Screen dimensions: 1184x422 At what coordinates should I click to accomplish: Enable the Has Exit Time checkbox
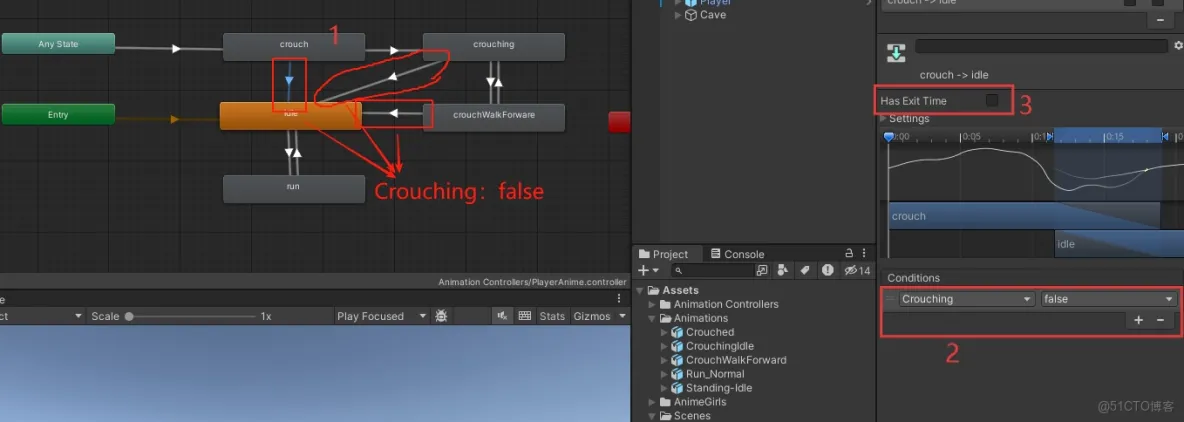992,100
